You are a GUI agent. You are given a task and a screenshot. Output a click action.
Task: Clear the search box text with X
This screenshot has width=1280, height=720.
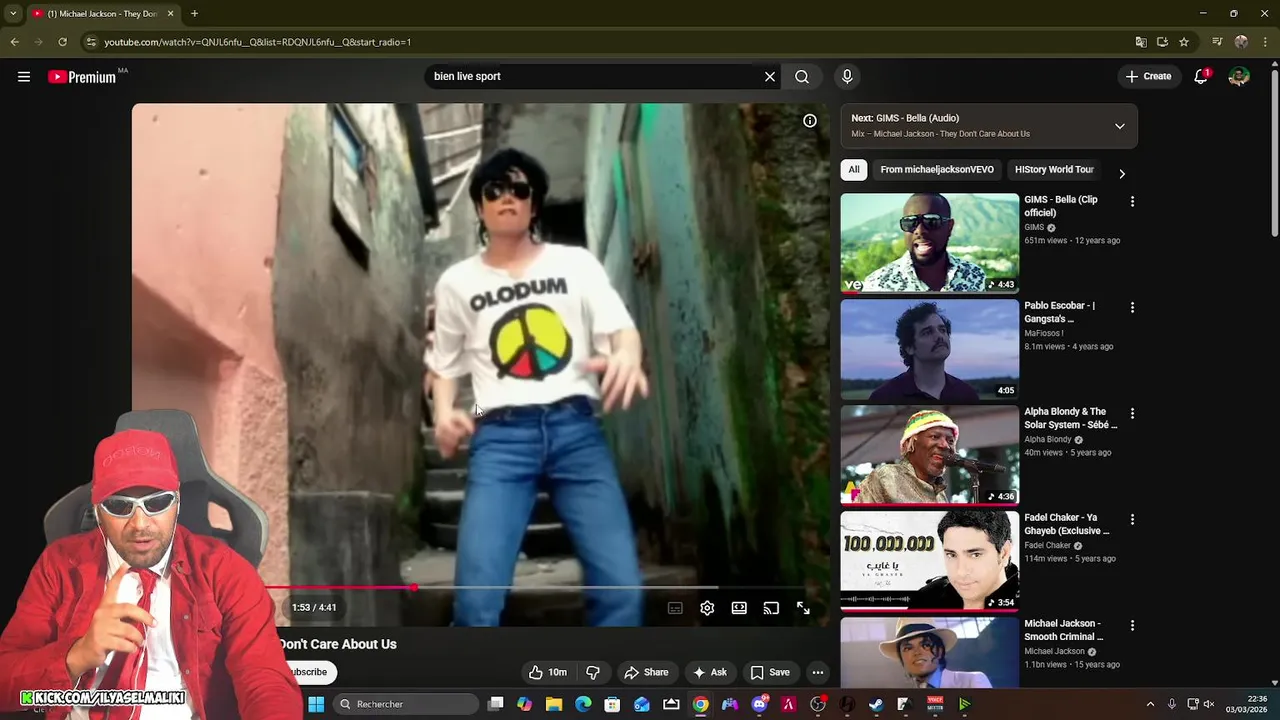pos(770,76)
